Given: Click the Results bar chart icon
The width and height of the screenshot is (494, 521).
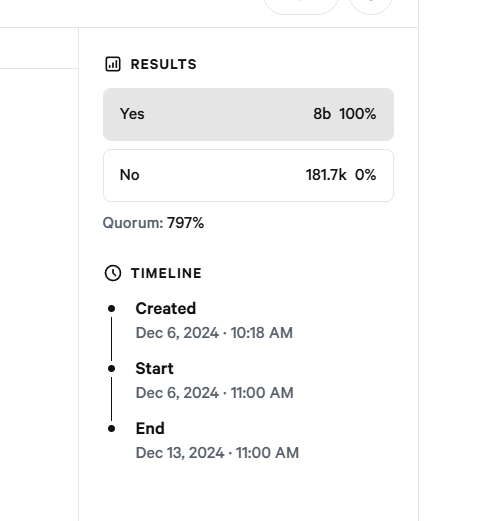Looking at the screenshot, I should point(113,64).
